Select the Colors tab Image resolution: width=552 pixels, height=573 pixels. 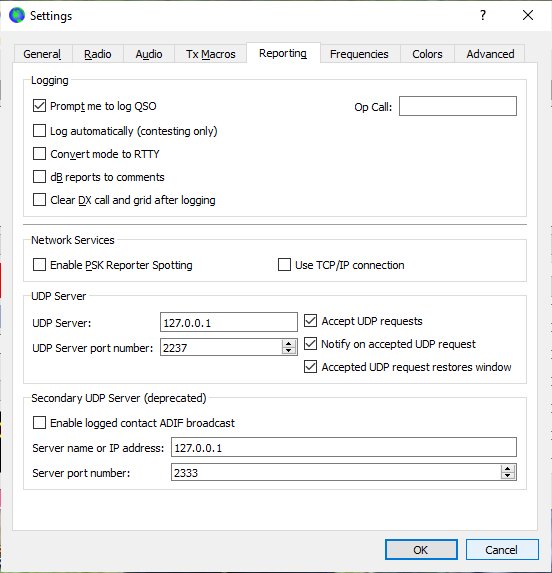pyautogui.click(x=427, y=54)
